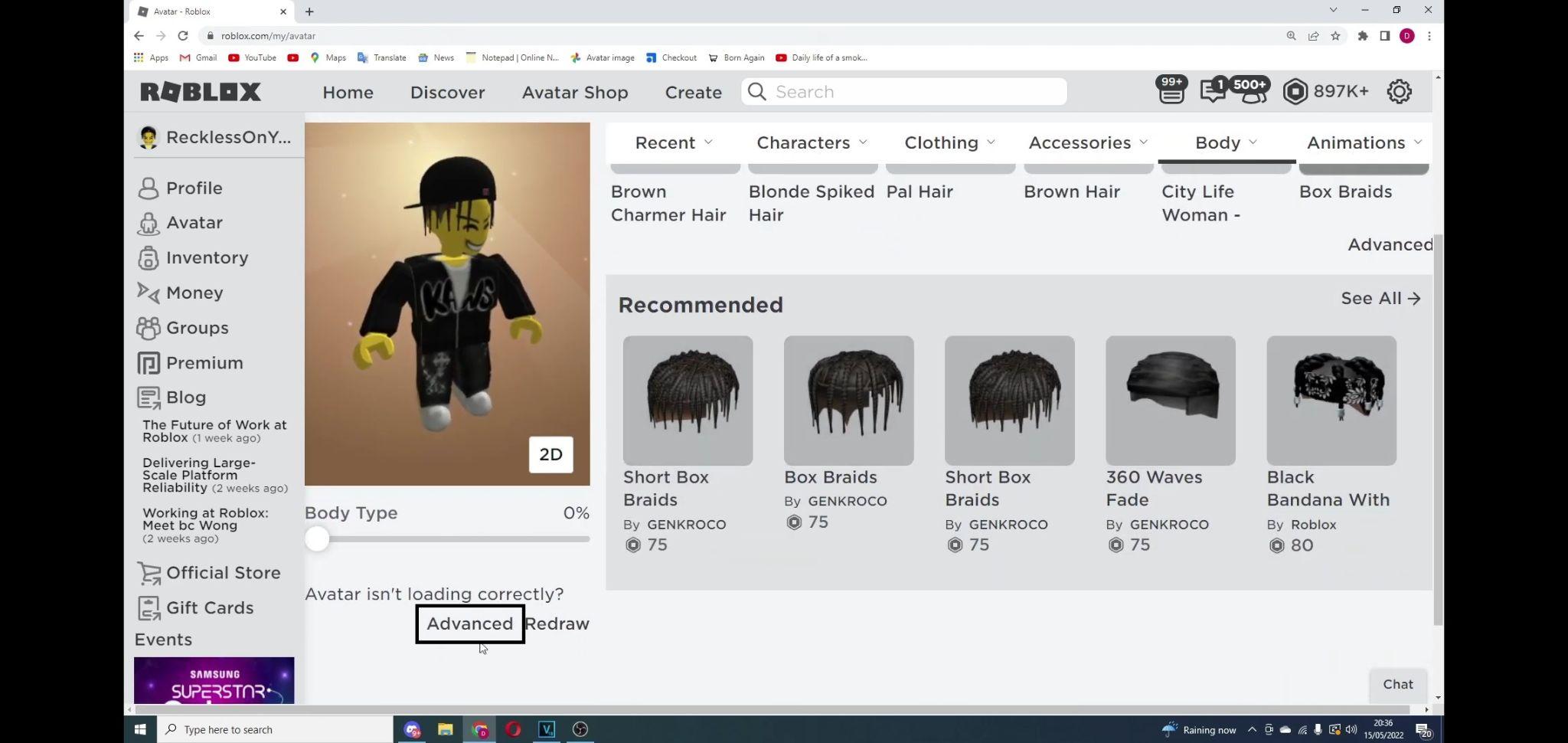Viewport: 1568px width, 743px height.
Task: Open the Discord taskbar icon
Action: coord(413,729)
